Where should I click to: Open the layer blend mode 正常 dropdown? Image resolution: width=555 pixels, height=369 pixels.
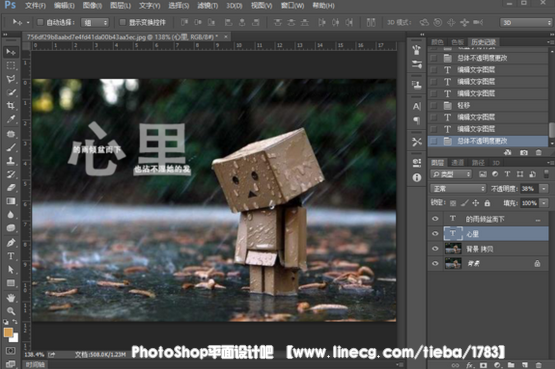pyautogui.click(x=458, y=189)
